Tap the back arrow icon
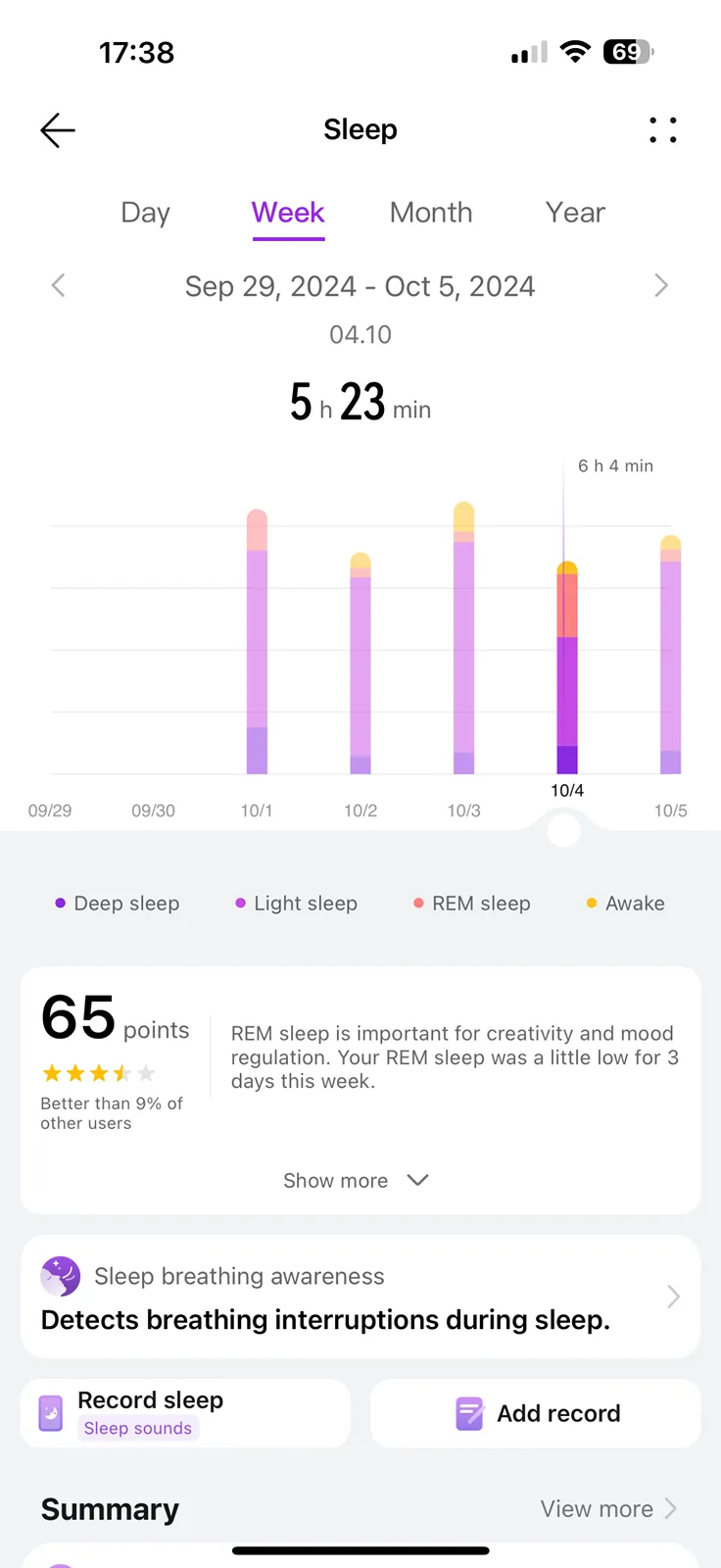This screenshot has height=1568, width=721. 58,130
